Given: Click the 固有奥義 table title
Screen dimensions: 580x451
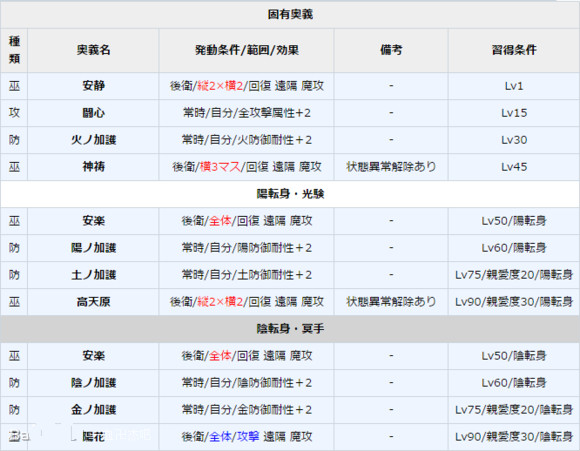Looking at the screenshot, I should (x=290, y=14).
